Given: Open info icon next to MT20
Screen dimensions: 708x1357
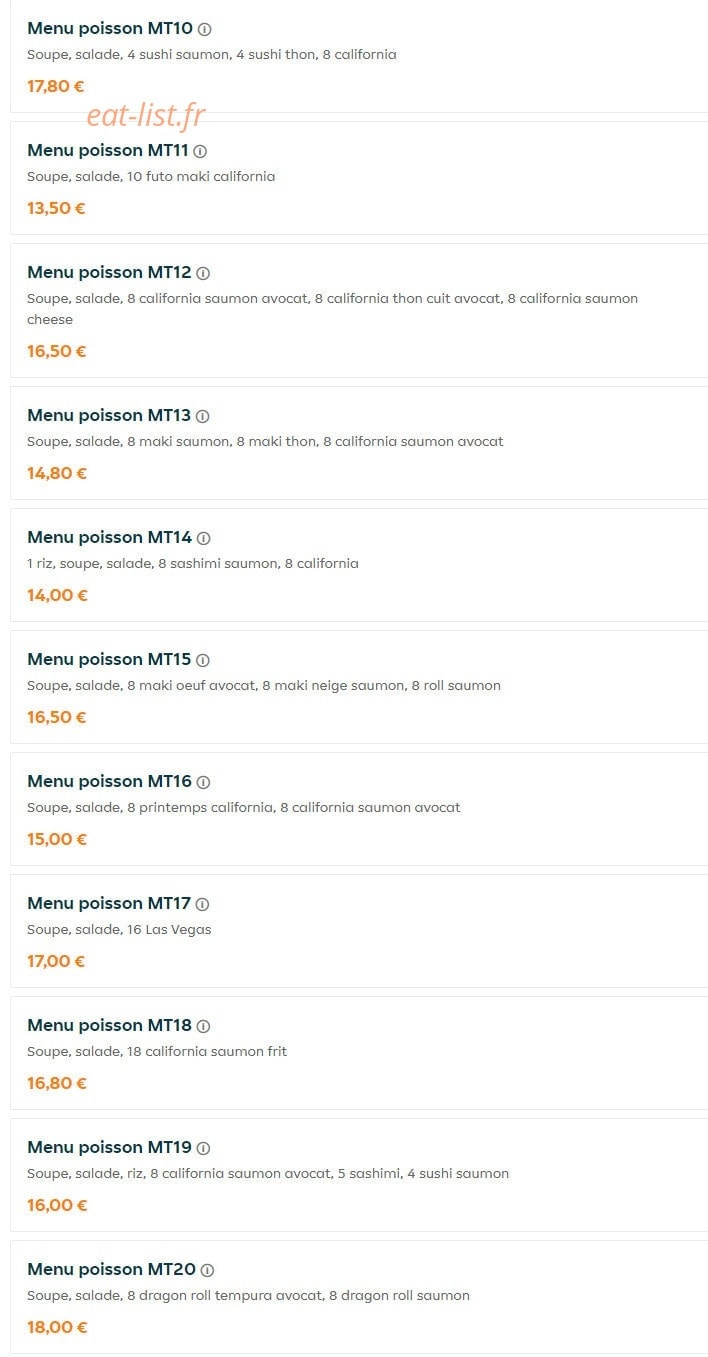Looking at the screenshot, I should [208, 1270].
